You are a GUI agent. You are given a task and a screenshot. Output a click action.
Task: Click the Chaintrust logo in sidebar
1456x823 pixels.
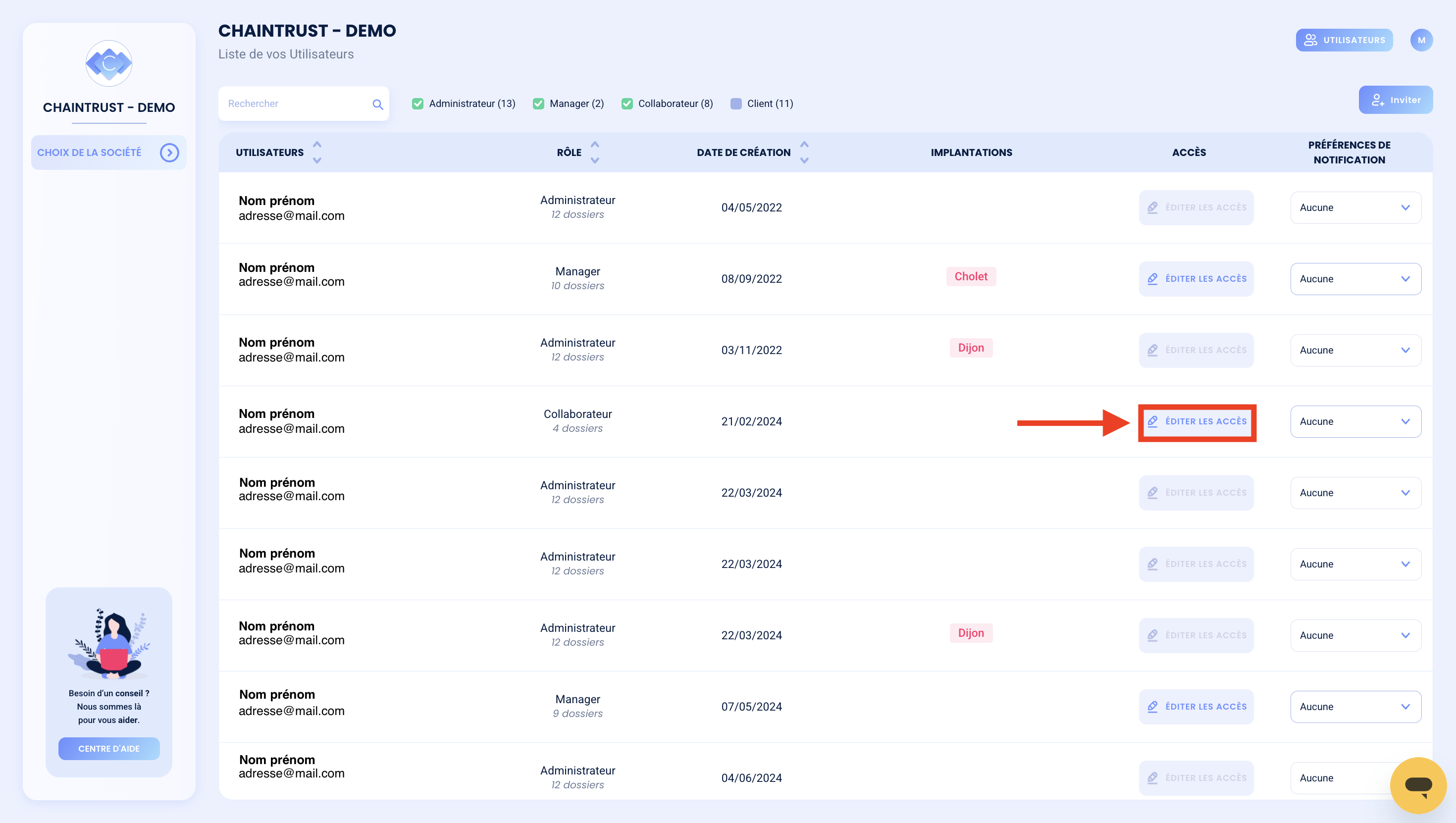point(108,63)
